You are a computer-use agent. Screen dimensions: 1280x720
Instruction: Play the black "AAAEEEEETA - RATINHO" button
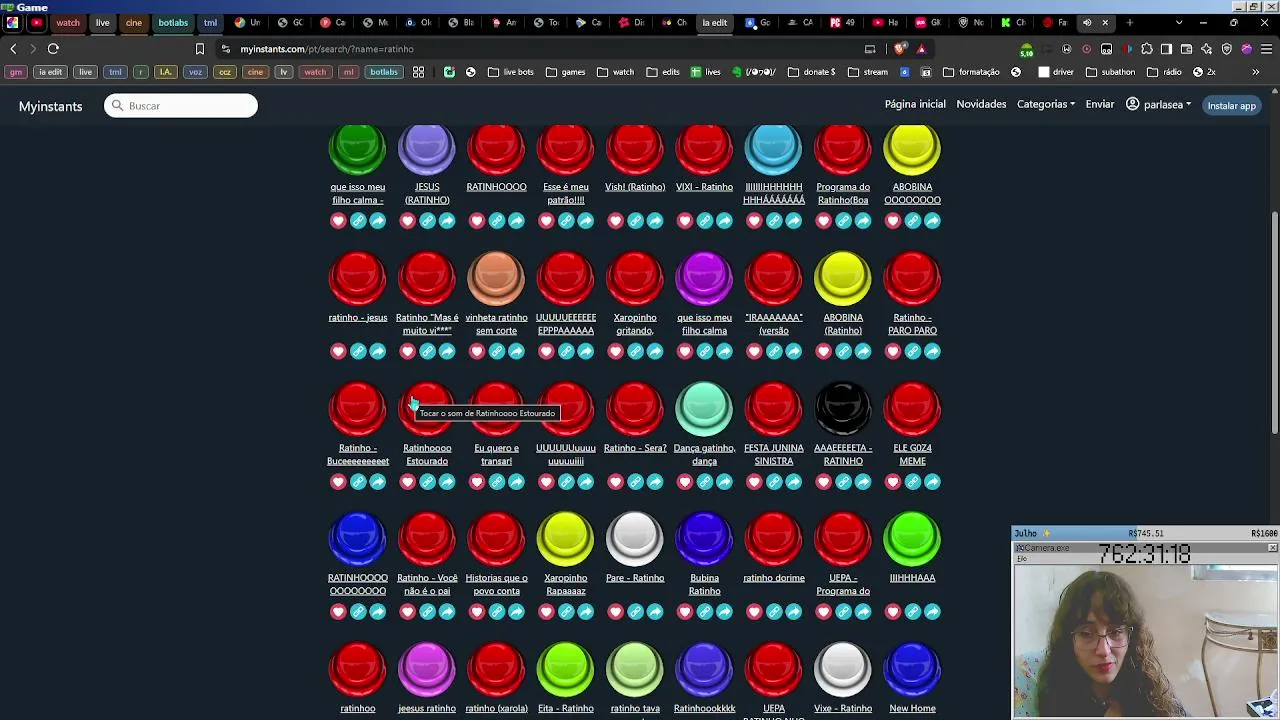pyautogui.click(x=843, y=409)
